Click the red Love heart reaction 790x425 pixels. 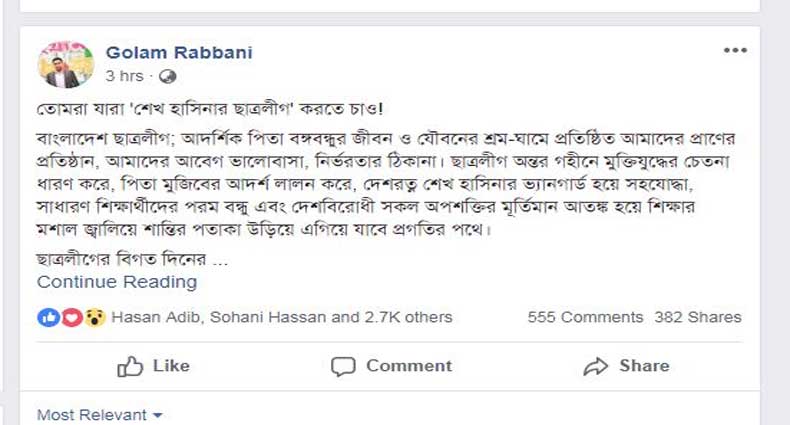click(x=70, y=317)
